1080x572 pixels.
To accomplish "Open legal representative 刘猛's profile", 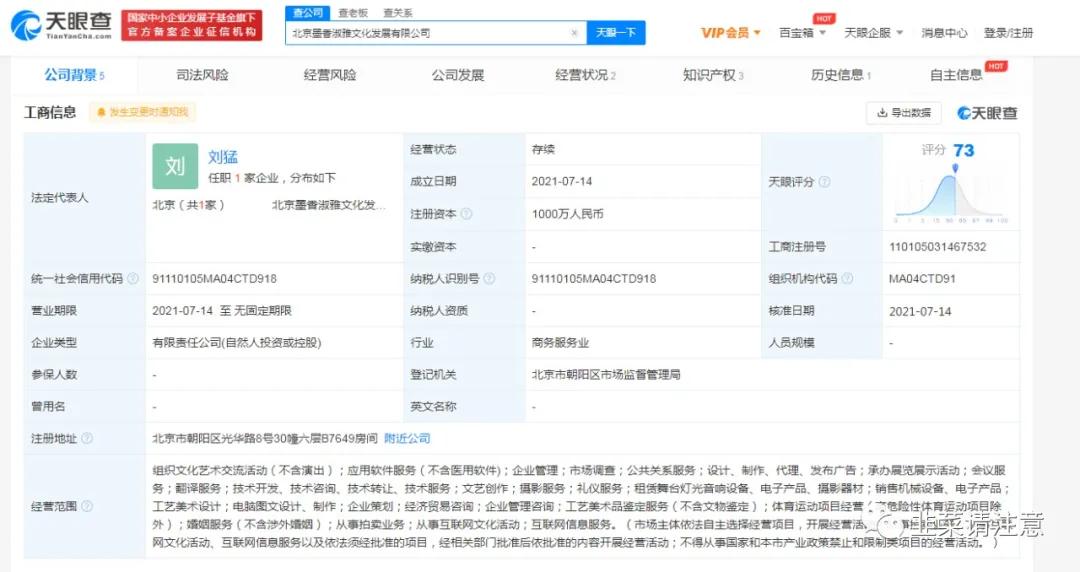I will [x=223, y=157].
